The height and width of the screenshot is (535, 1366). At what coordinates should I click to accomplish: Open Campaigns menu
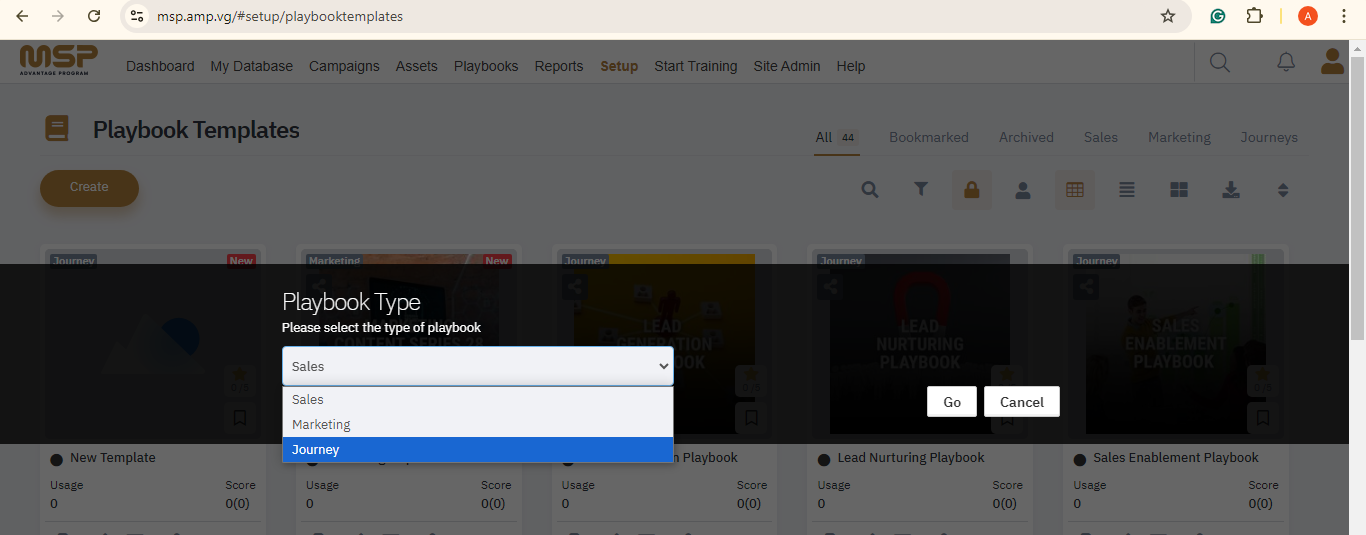(344, 66)
